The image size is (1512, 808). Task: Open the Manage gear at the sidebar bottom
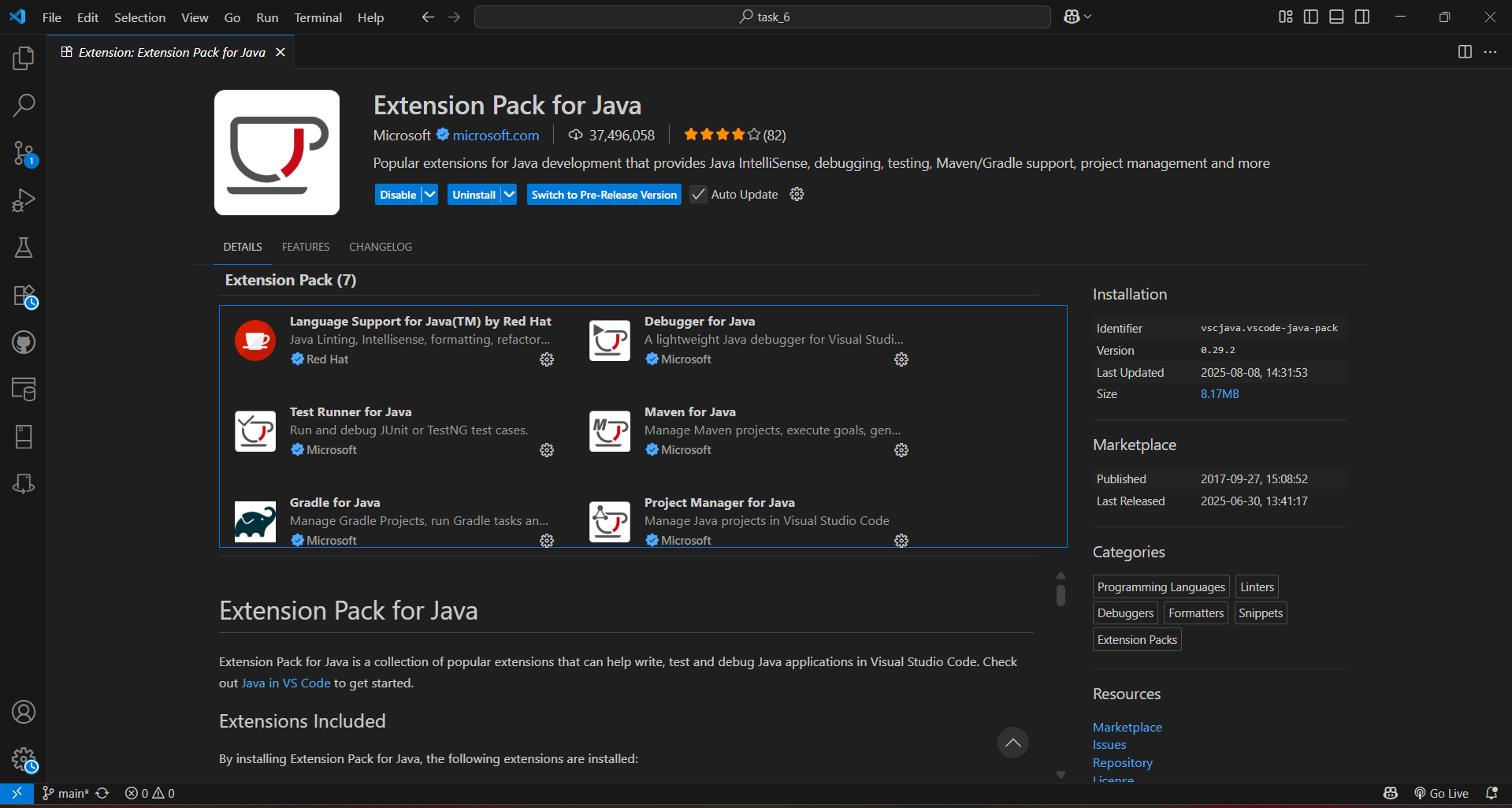(x=24, y=759)
